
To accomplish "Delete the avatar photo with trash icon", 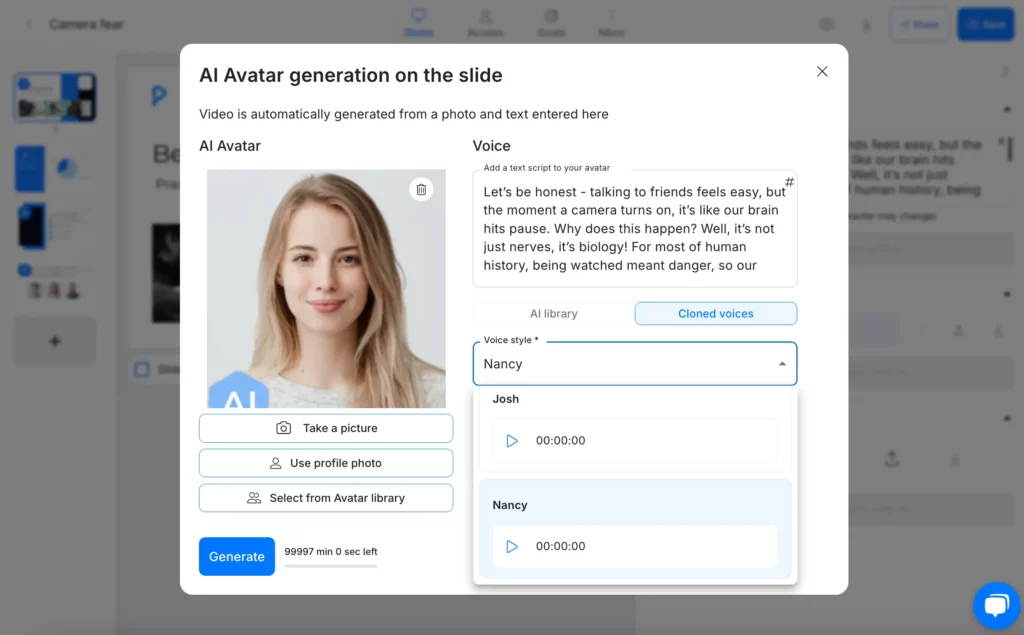I will pos(421,189).
